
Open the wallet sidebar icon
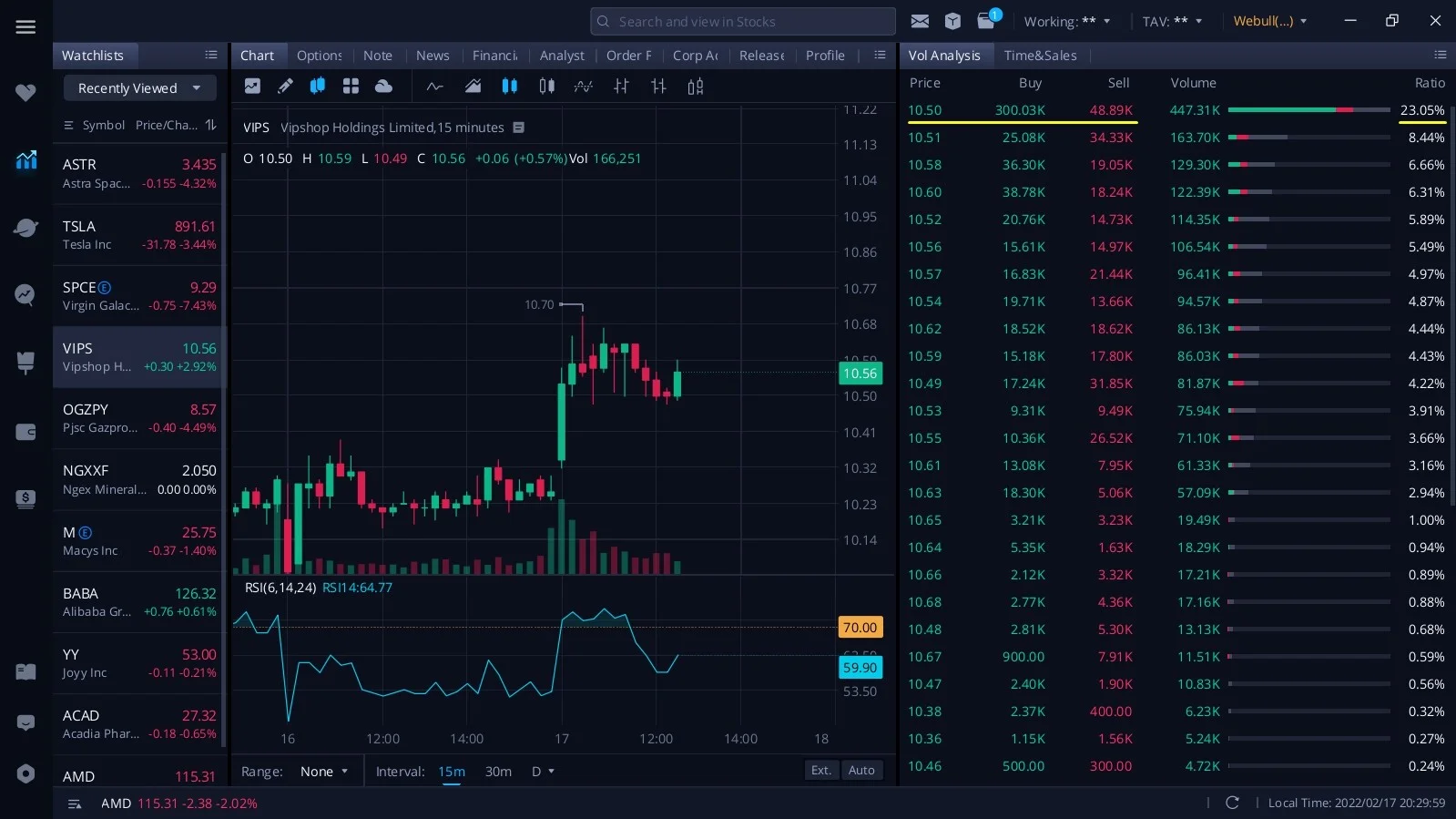[25, 432]
